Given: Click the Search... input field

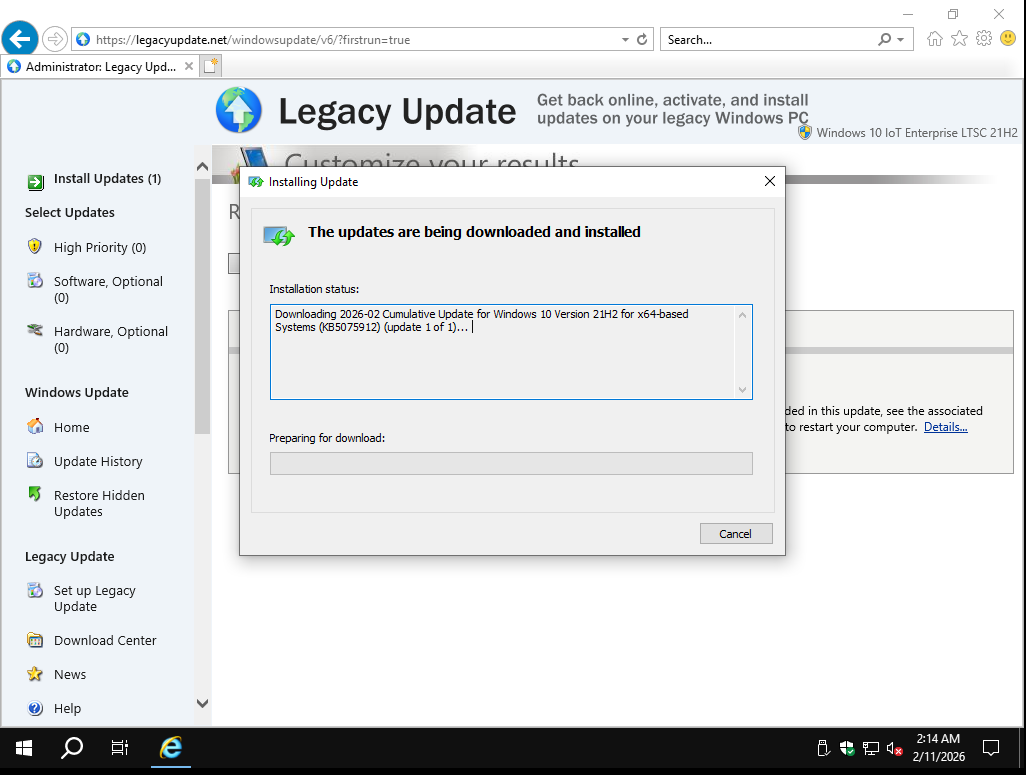Looking at the screenshot, I should tap(769, 39).
